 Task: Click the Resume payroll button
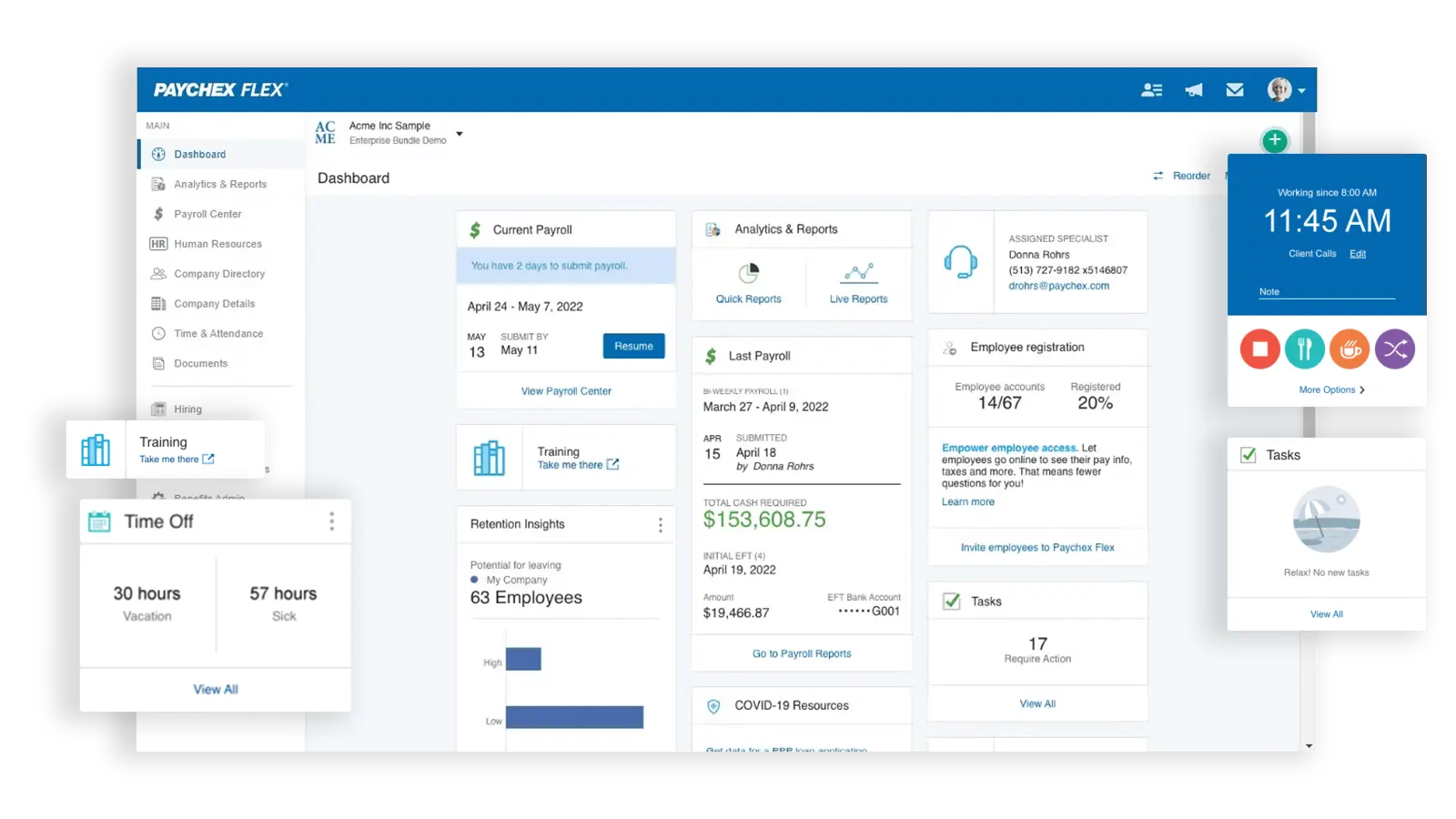click(633, 346)
